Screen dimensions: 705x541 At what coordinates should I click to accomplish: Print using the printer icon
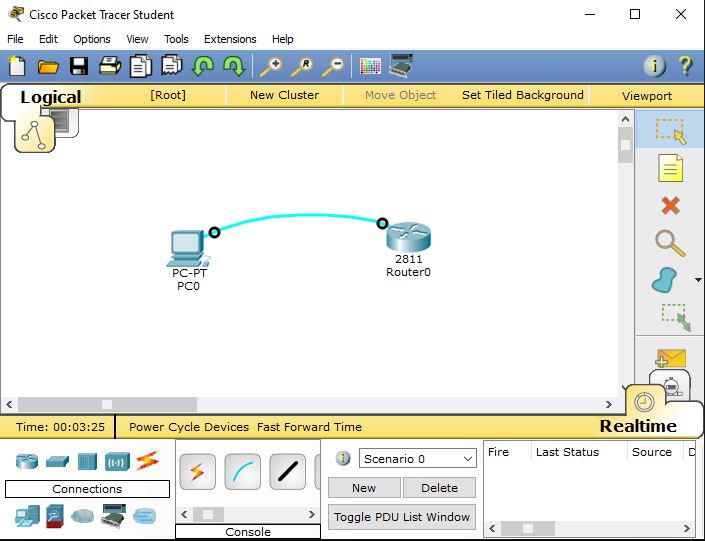(x=110, y=66)
